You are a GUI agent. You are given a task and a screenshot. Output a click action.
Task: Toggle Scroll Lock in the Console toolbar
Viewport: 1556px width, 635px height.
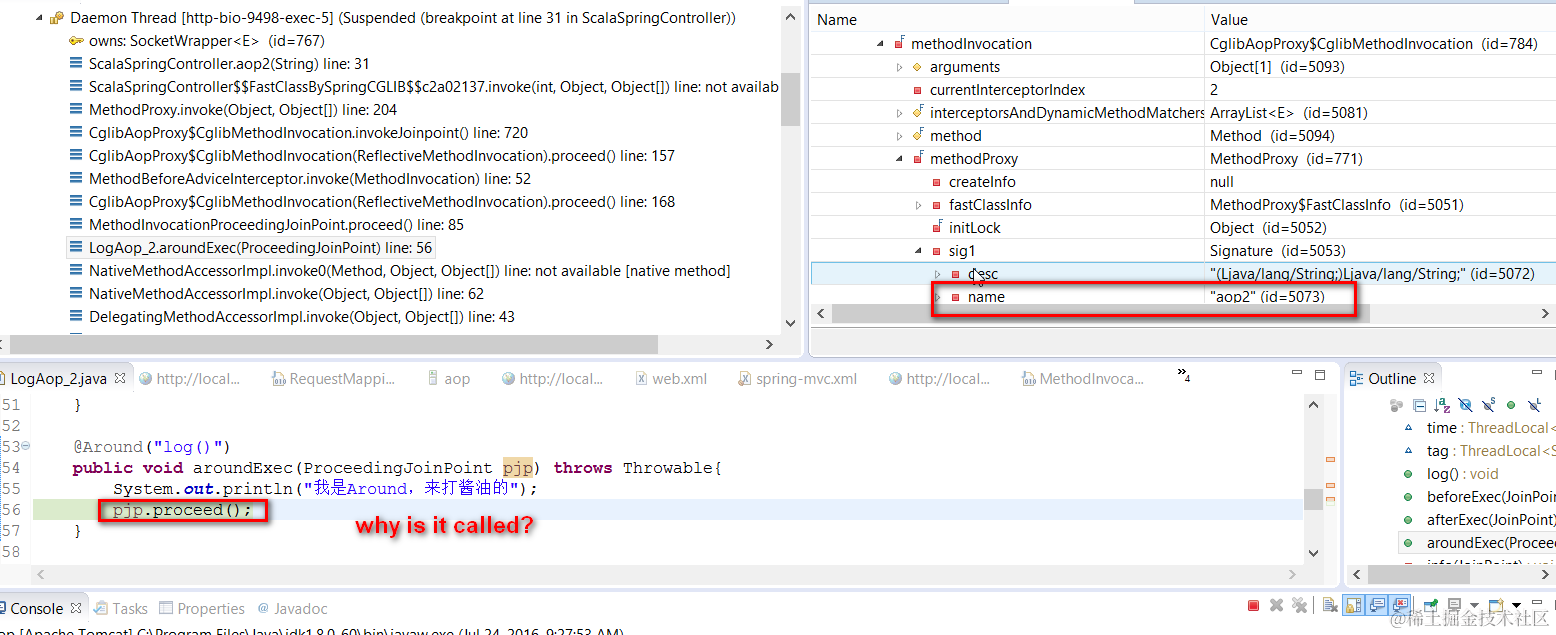1353,606
